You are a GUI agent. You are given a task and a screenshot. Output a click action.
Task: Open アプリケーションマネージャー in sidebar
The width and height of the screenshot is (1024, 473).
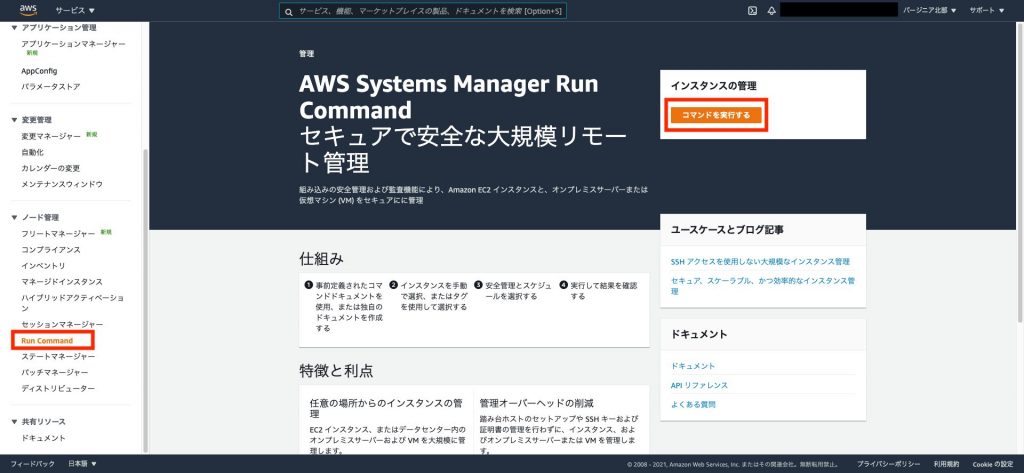pos(73,44)
